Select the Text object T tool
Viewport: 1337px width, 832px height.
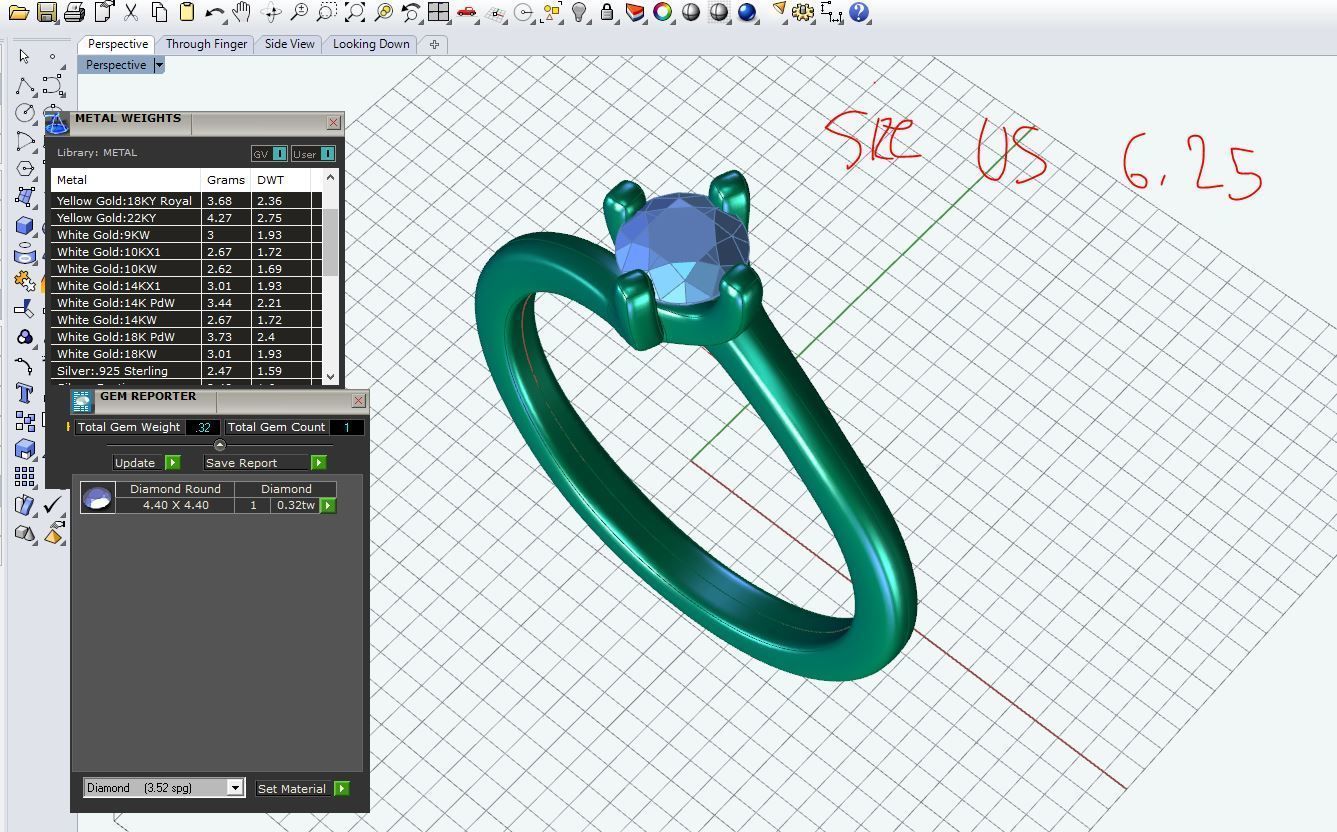tap(24, 393)
